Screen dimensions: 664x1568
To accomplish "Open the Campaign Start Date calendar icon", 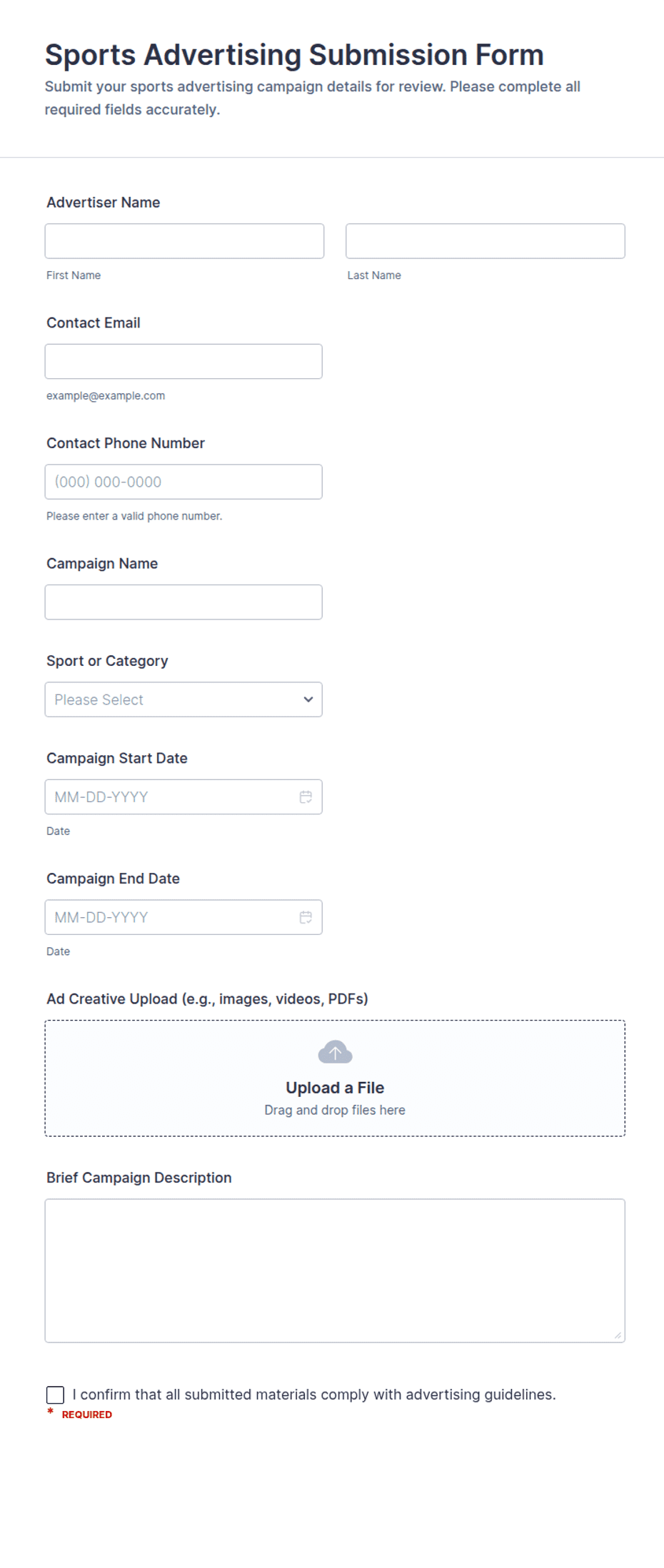I will pos(306,797).
